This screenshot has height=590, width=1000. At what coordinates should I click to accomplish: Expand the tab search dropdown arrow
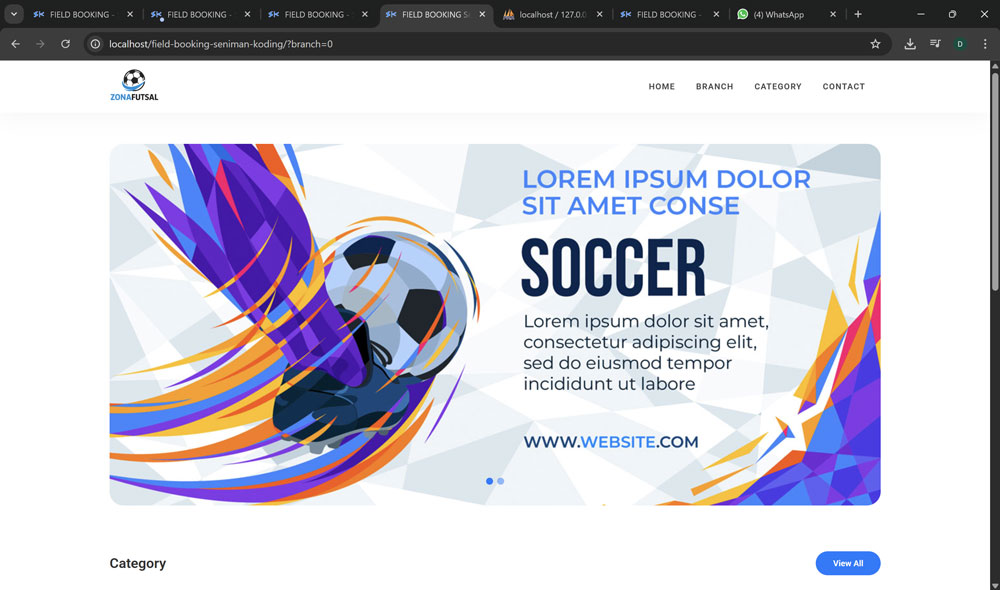[x=13, y=14]
